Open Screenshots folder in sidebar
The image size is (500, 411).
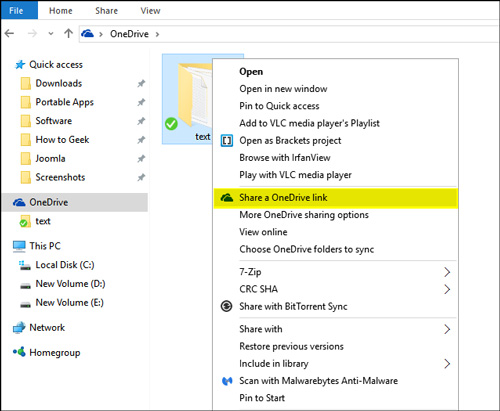pos(60,177)
